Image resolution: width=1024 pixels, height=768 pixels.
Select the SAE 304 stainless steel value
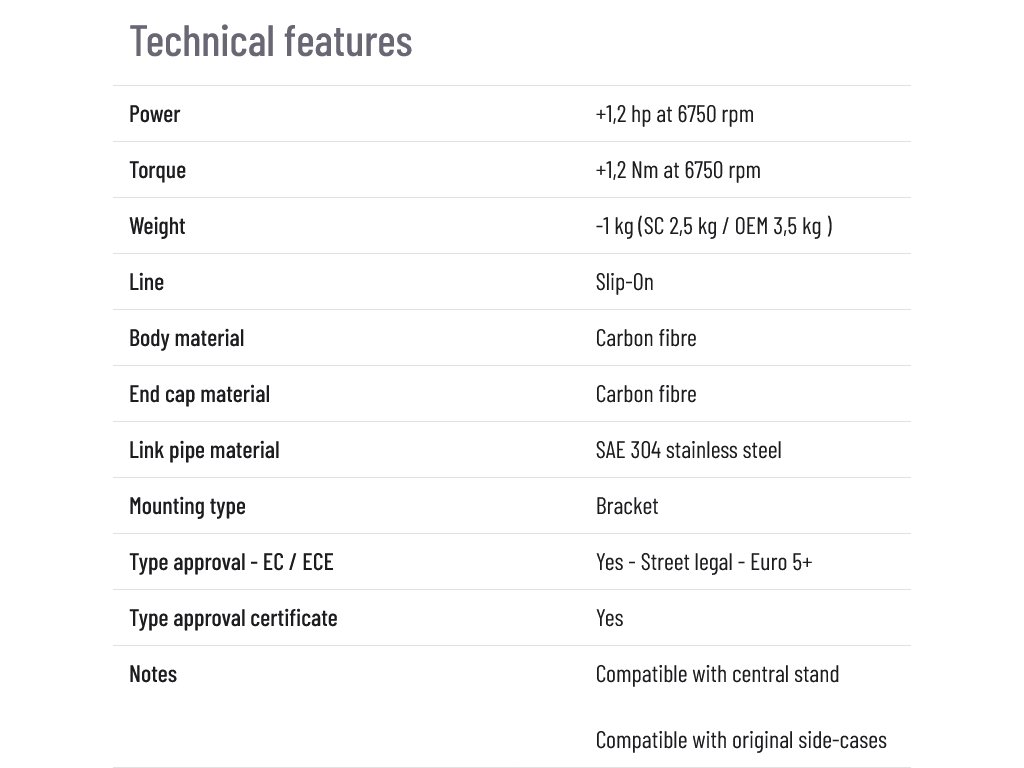click(688, 450)
